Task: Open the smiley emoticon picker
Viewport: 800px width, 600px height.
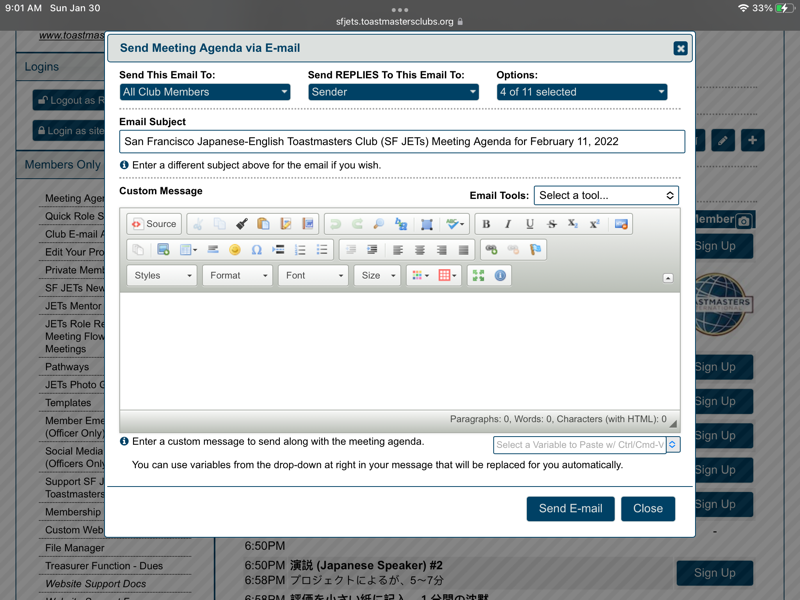Action: 235,249
